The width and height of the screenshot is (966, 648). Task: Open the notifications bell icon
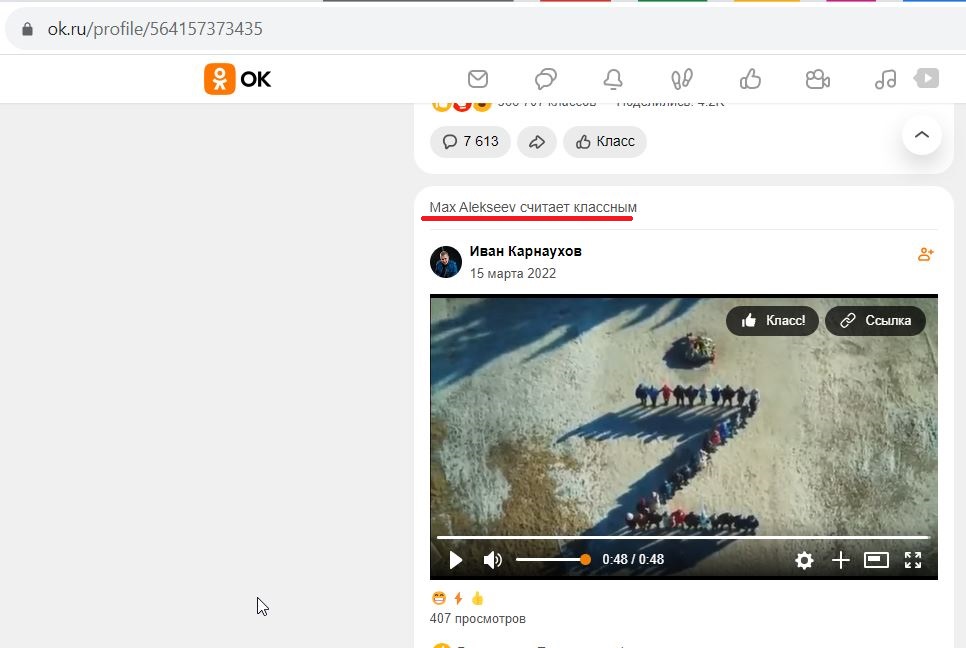(x=613, y=79)
